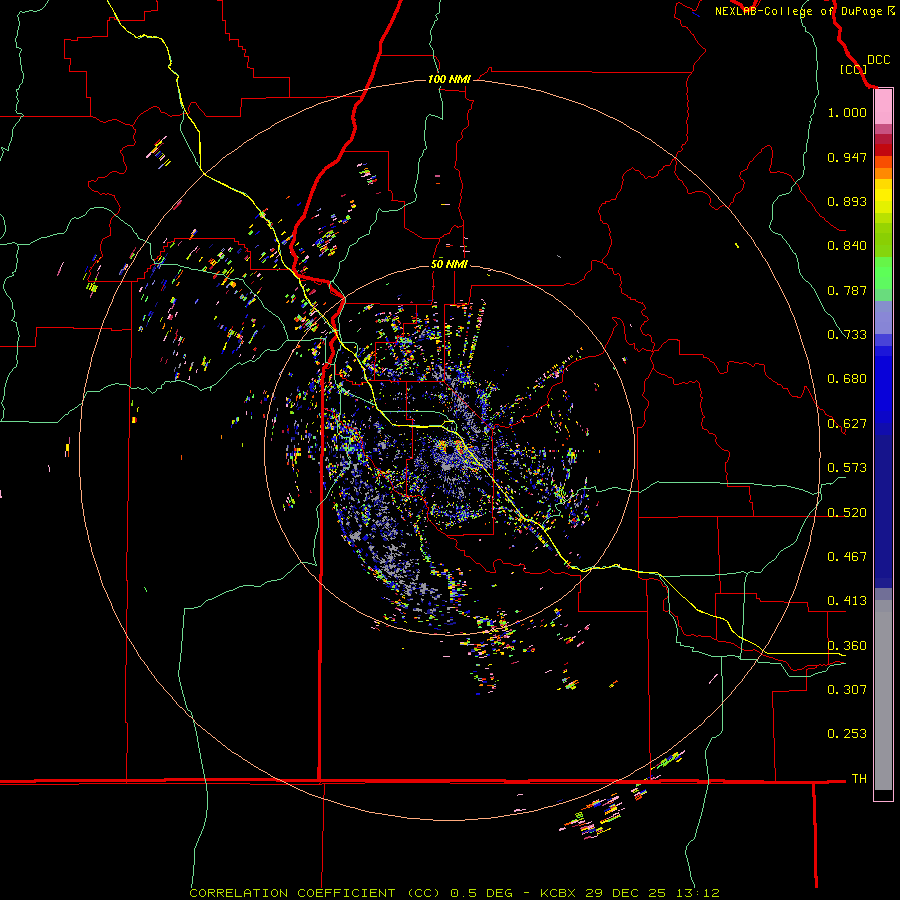Click the 0.413 value on the color scale
The height and width of the screenshot is (900, 900).
(847, 601)
